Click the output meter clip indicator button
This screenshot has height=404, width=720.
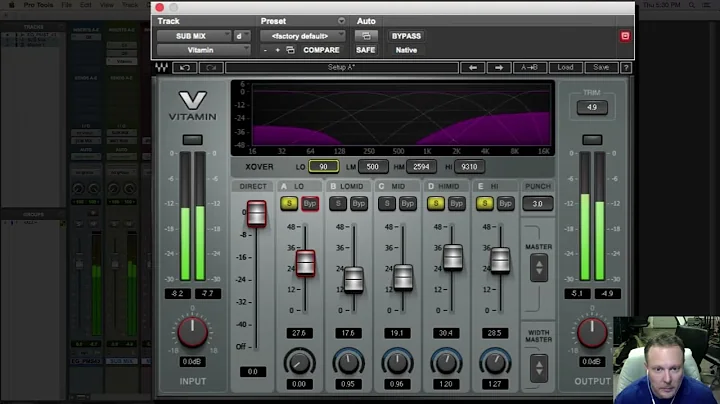(x=592, y=140)
